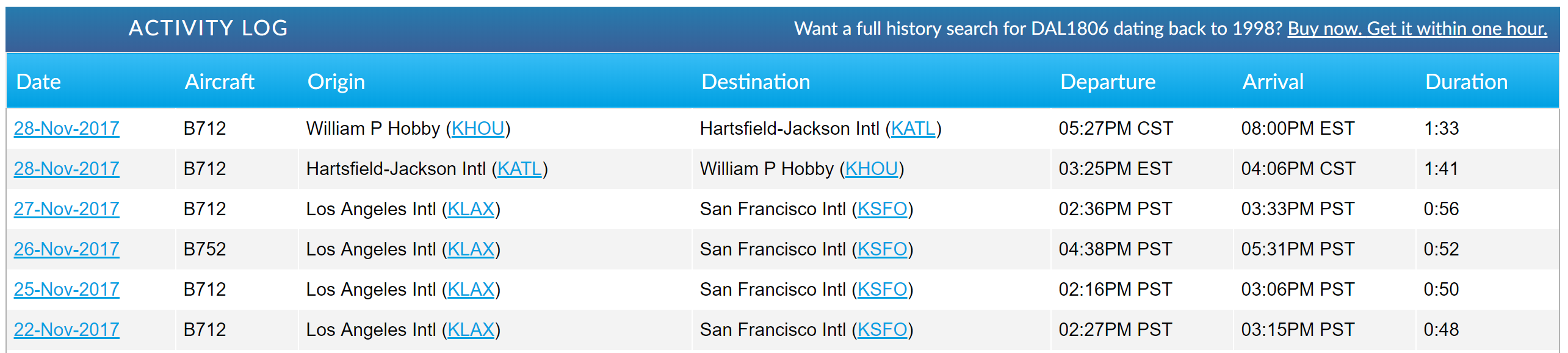Open the KATL origin airport link

519,169
